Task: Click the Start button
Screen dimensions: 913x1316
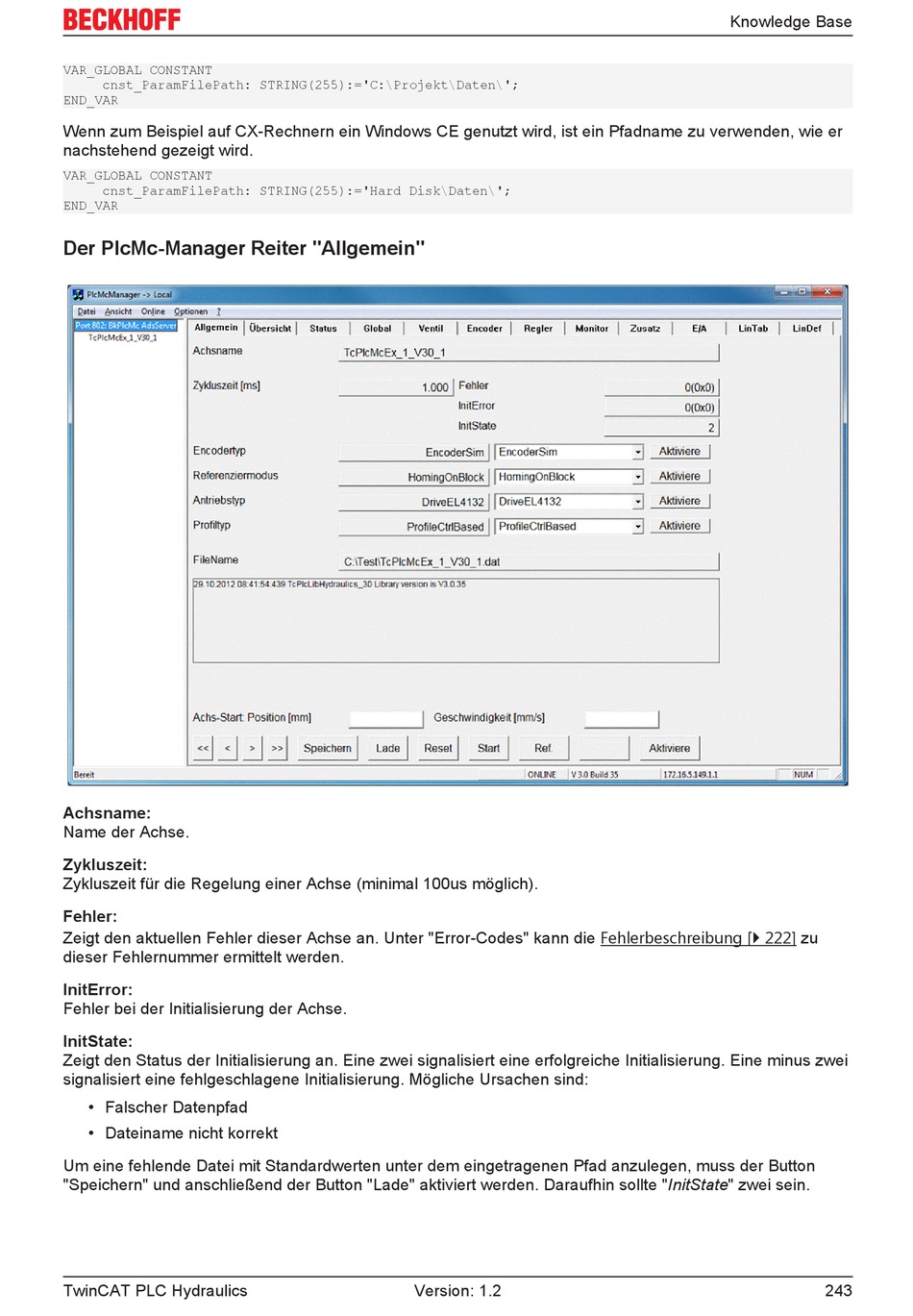Action: [x=489, y=748]
